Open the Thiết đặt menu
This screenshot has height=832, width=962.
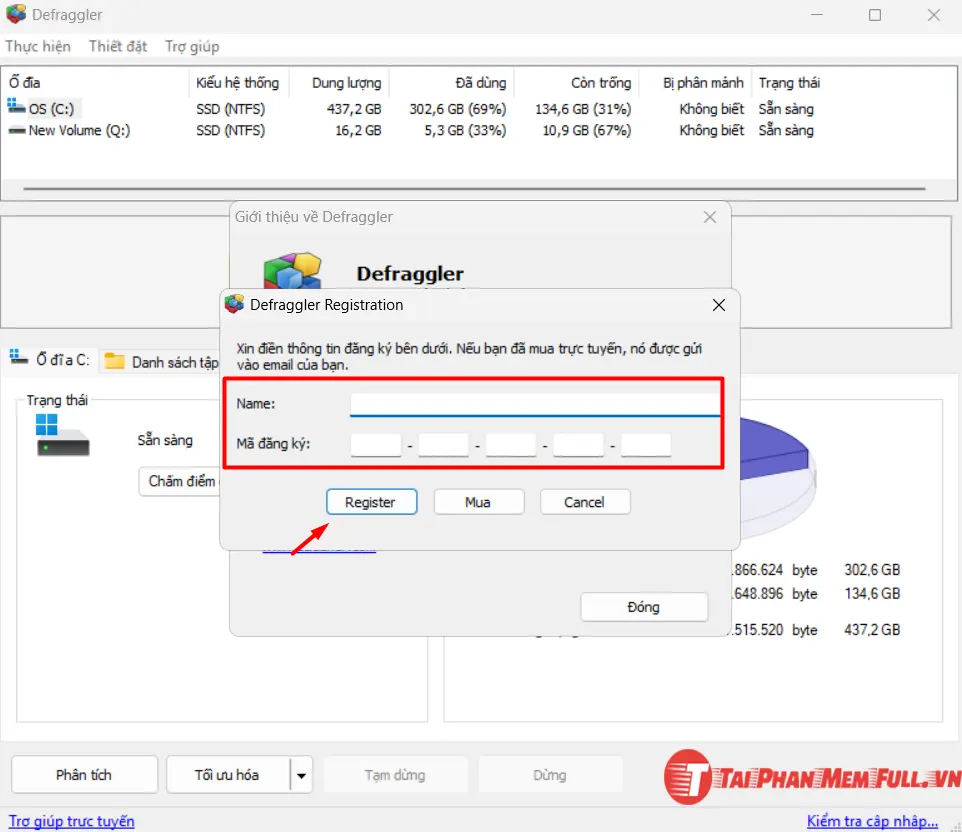118,46
